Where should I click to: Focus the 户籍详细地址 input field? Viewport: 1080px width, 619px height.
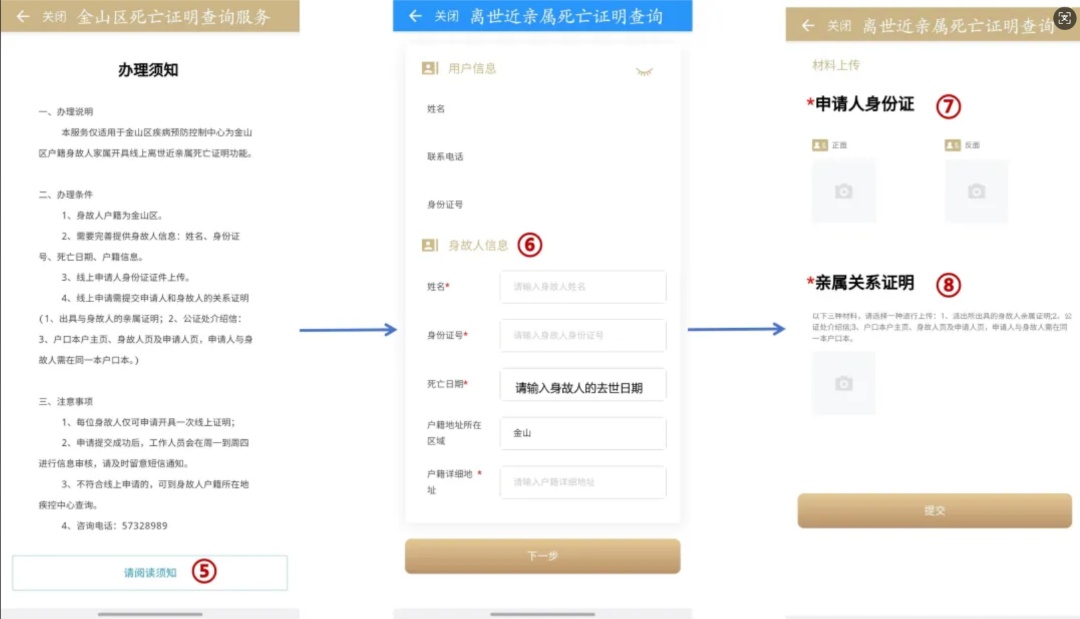pos(583,482)
